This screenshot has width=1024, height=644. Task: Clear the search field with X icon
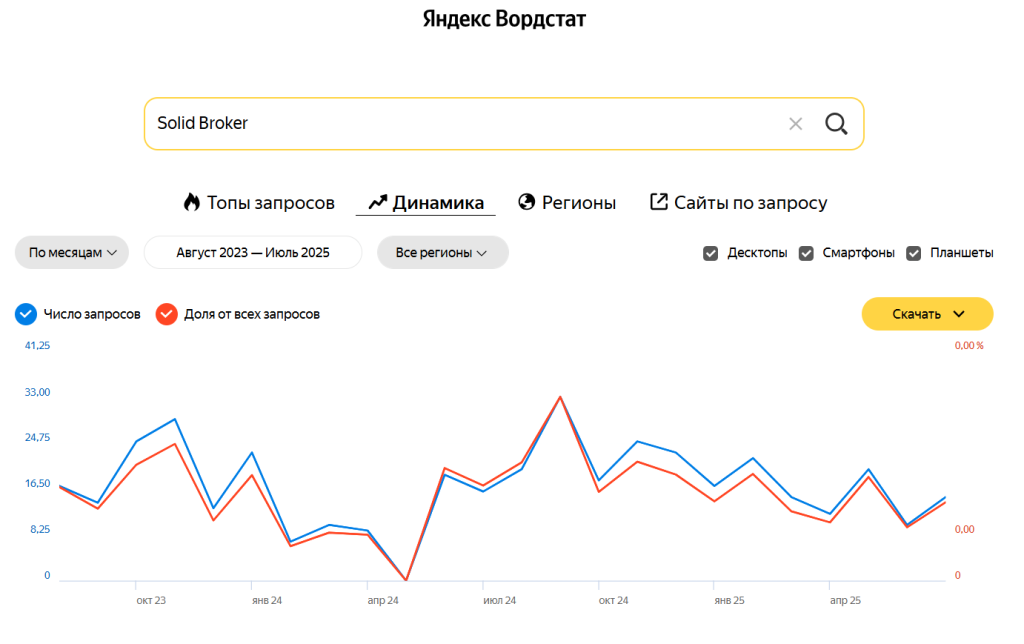(795, 124)
